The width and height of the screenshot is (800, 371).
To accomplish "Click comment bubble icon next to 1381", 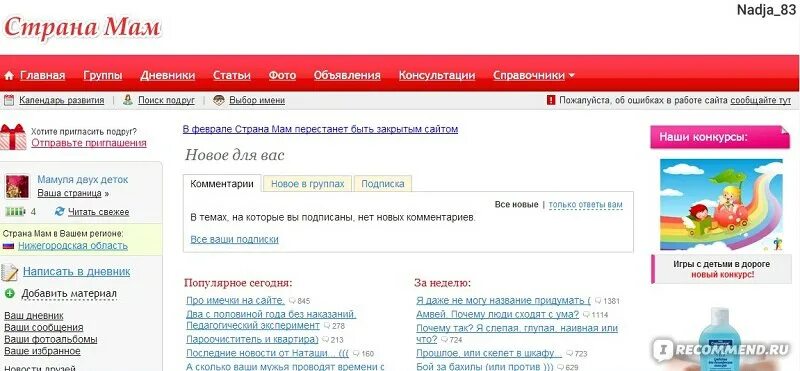I will [x=598, y=301].
